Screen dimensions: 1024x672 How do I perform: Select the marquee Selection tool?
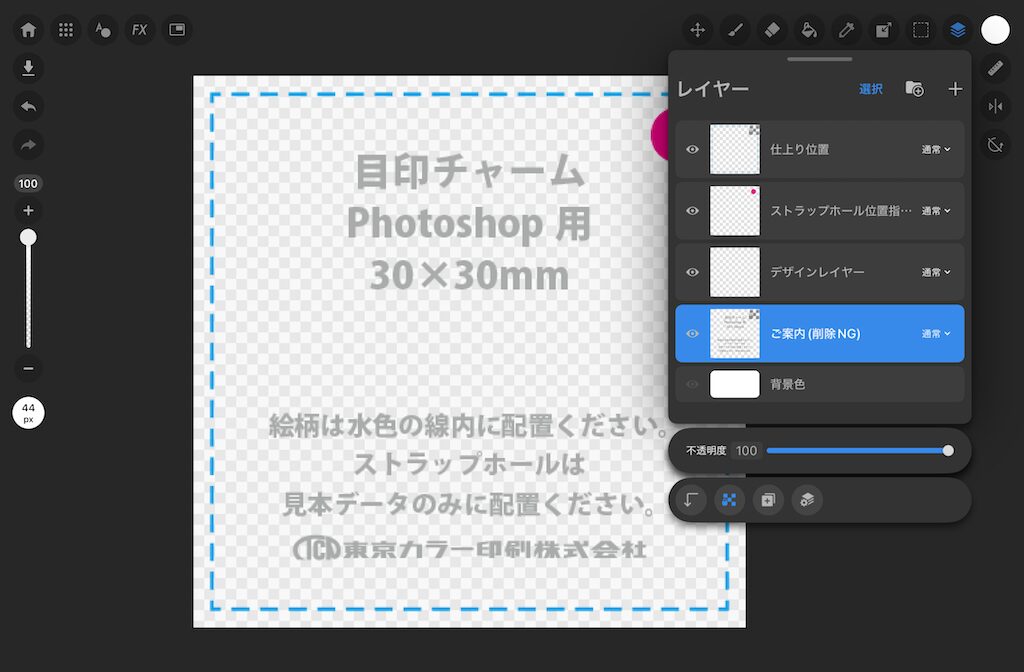pos(921,30)
